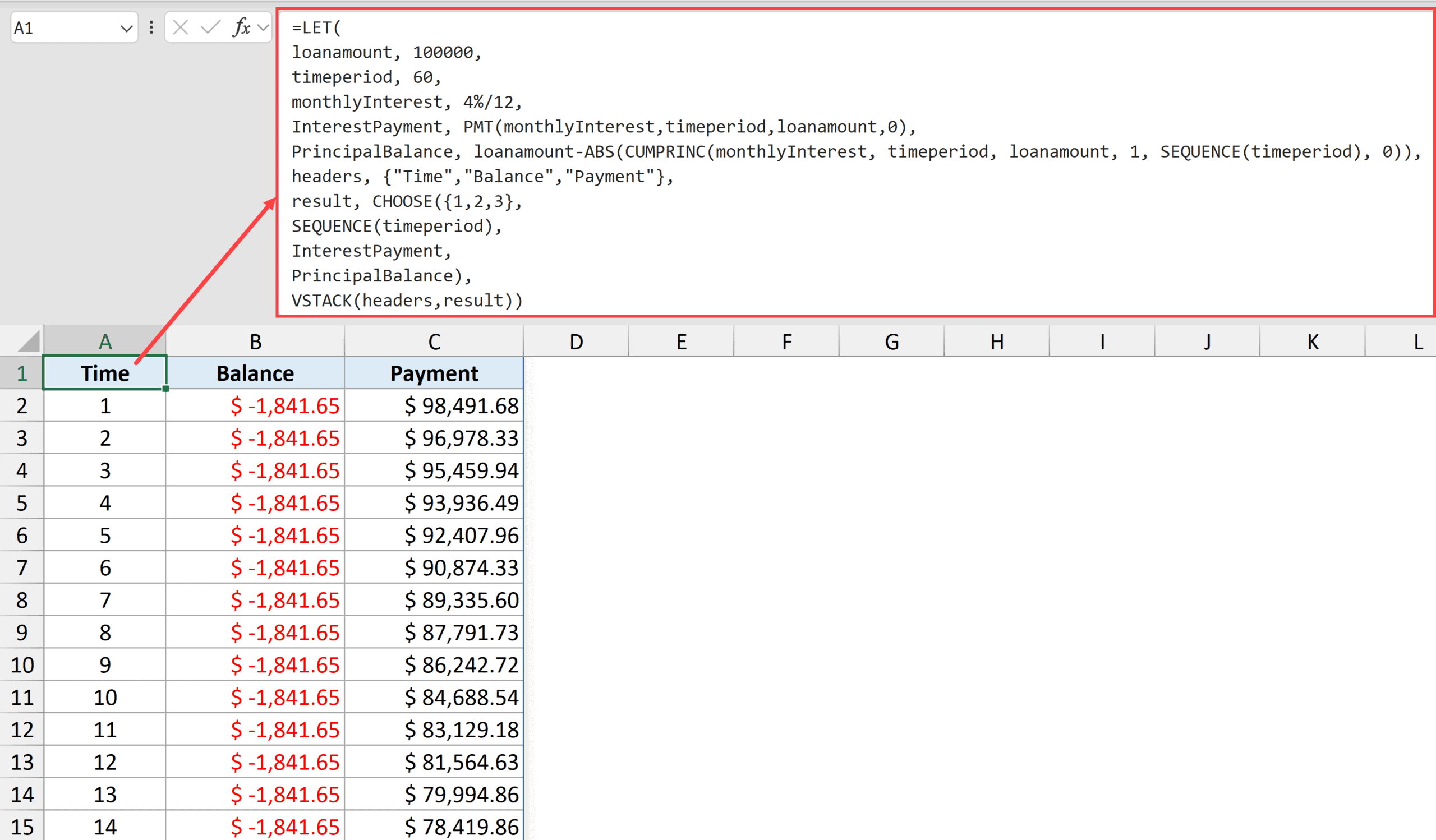Click the green fill handle on cell A1
Viewport: 1436px width, 840px height.
pyautogui.click(x=165, y=389)
